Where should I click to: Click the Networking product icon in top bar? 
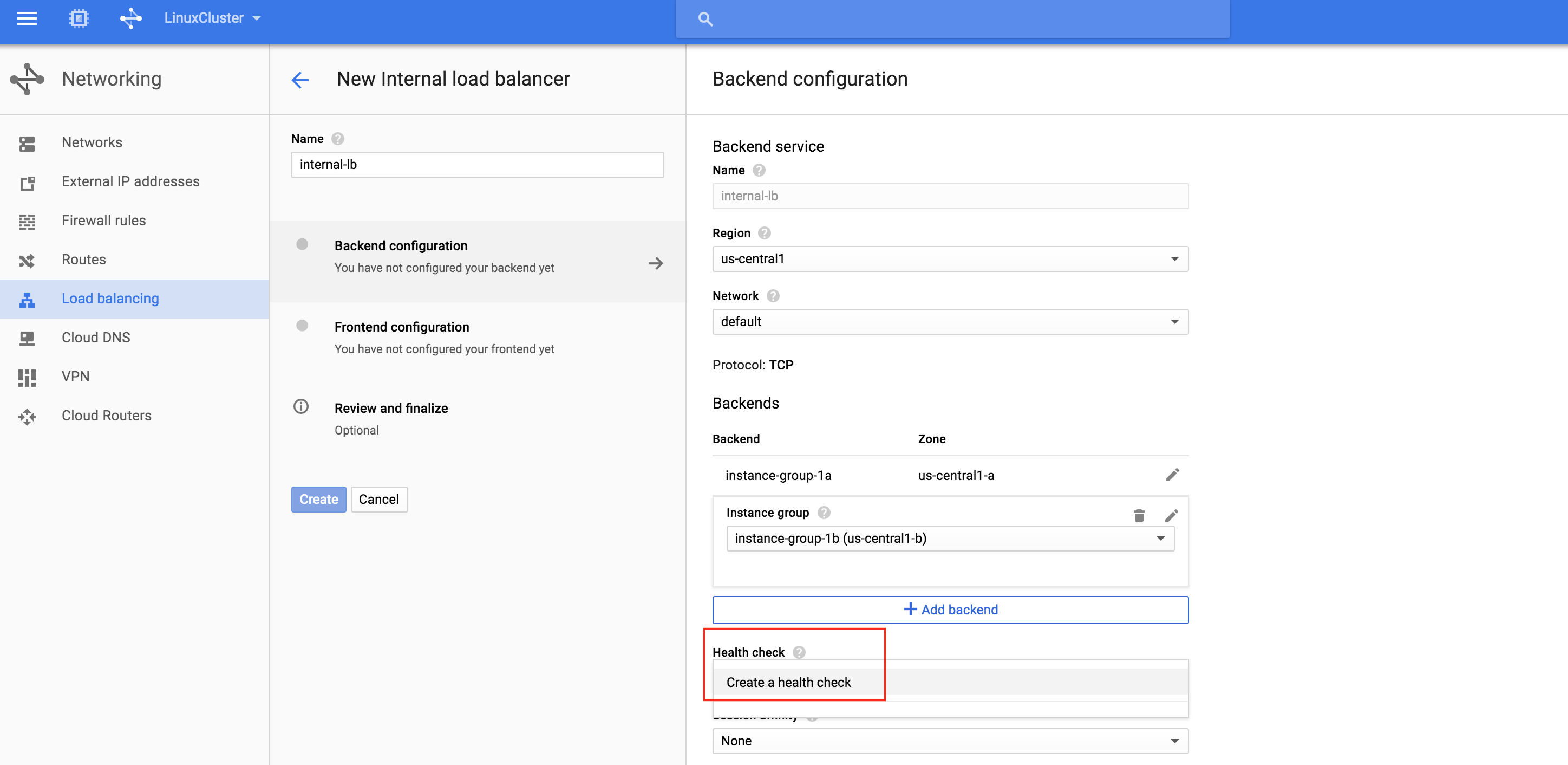130,18
